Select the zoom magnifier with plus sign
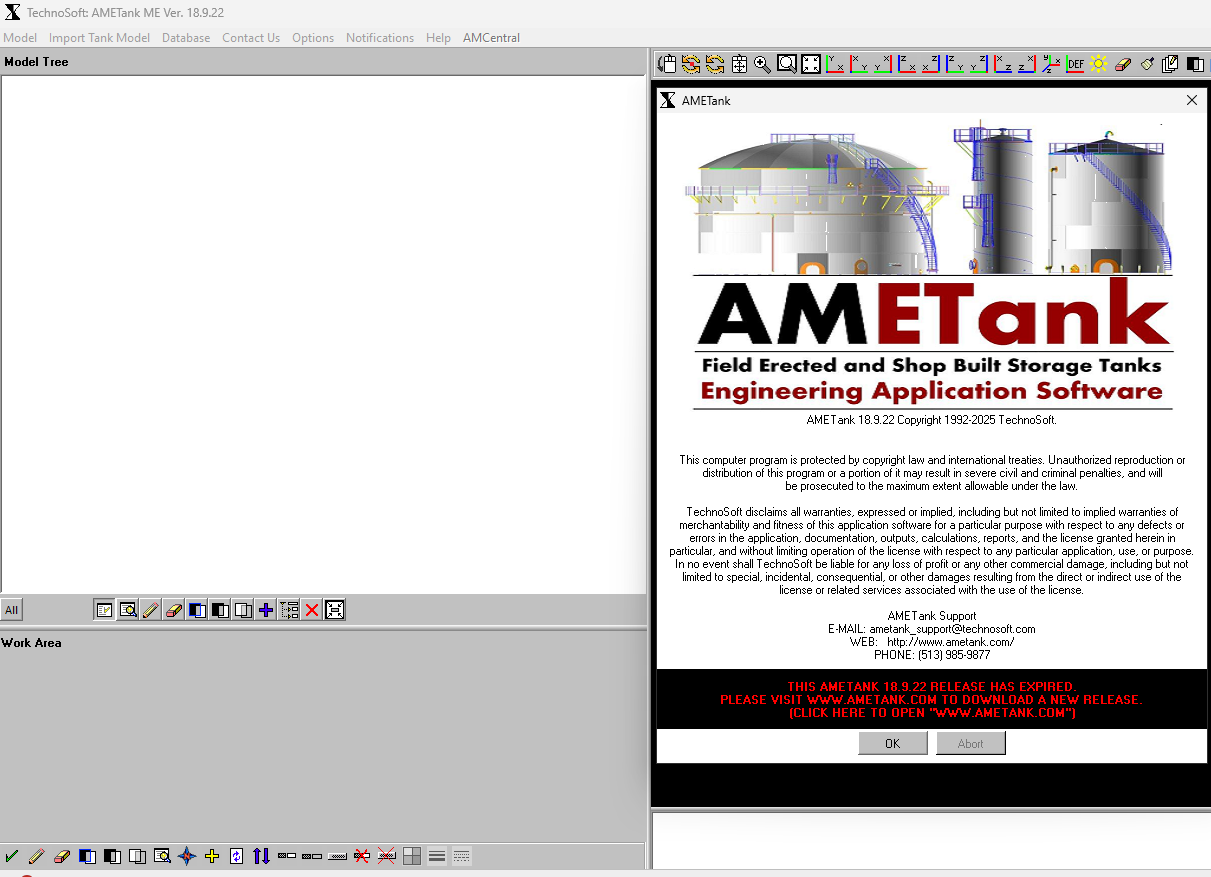Screen dimensions: 1211x877 [x=762, y=64]
